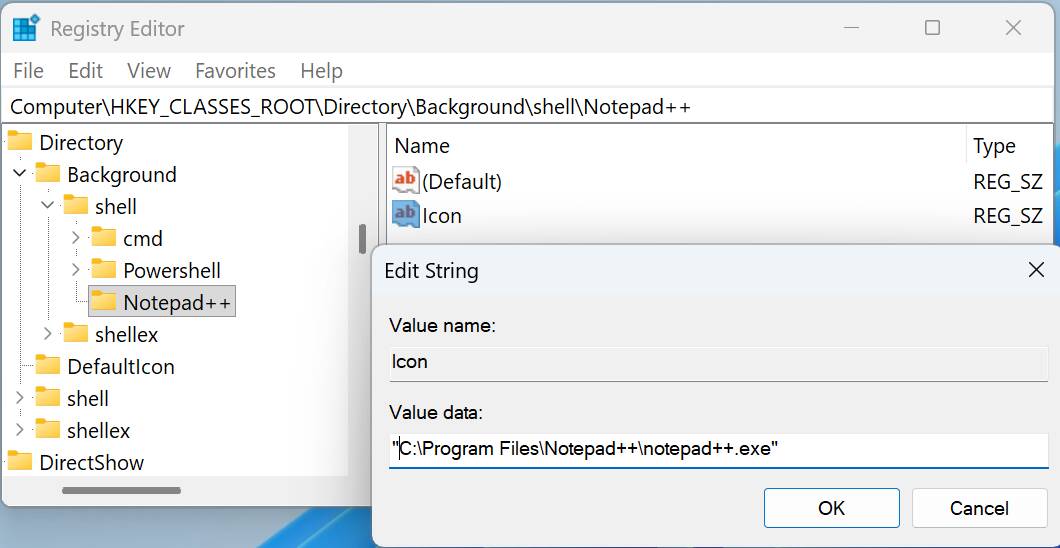Confirm the string edit with OK
1060x548 pixels.
tap(832, 507)
